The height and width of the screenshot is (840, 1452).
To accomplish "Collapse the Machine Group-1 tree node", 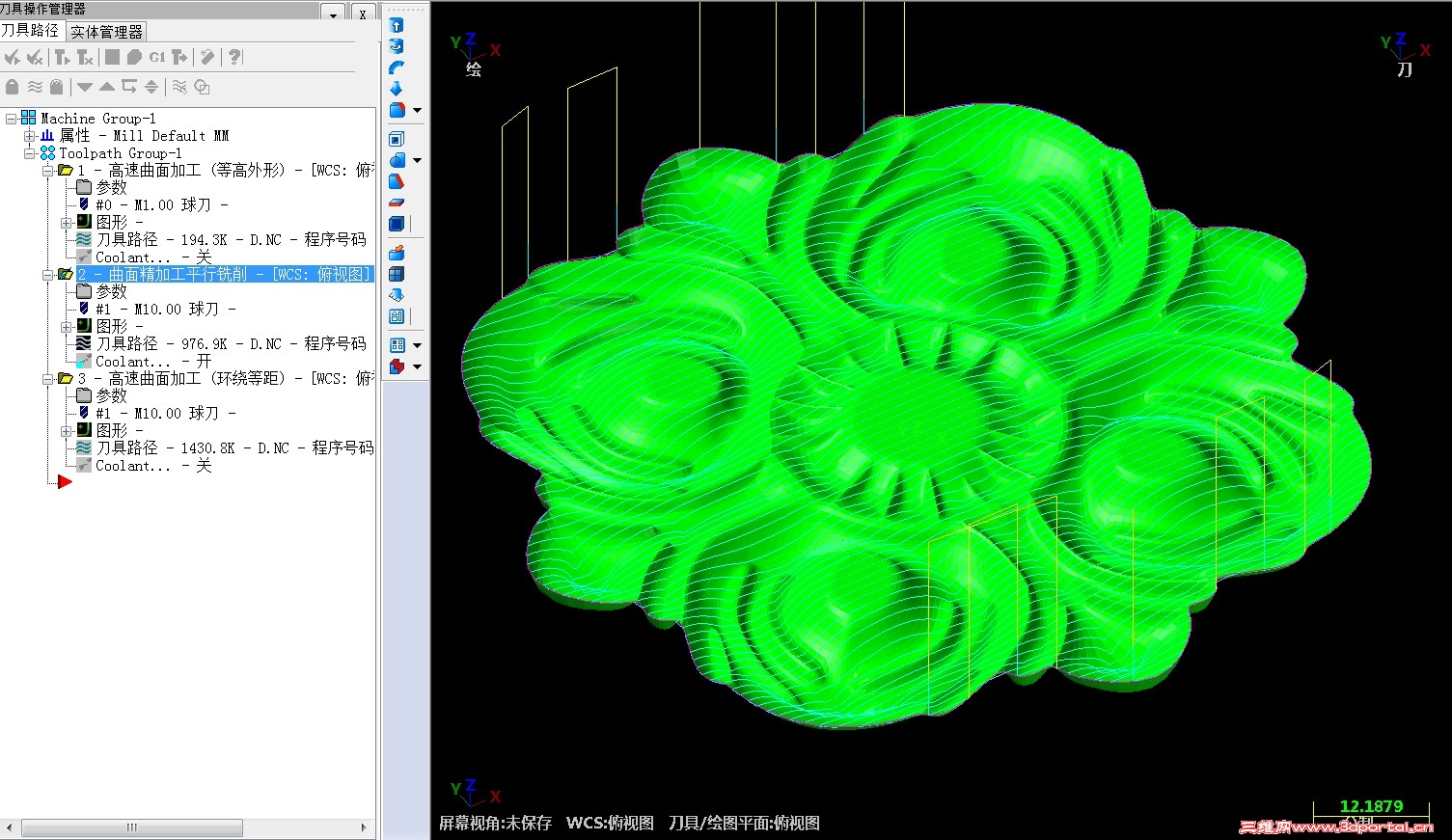I will click(x=11, y=119).
